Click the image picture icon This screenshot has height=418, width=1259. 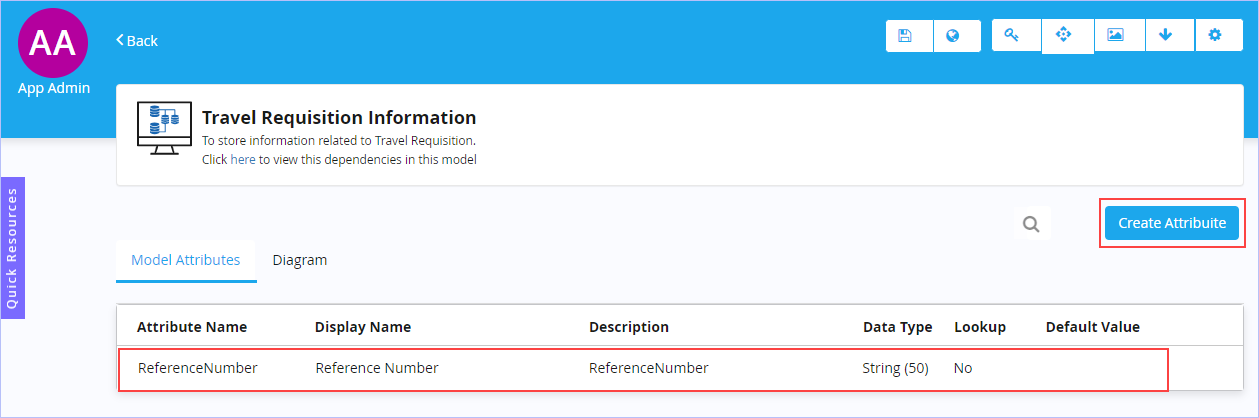point(1115,35)
